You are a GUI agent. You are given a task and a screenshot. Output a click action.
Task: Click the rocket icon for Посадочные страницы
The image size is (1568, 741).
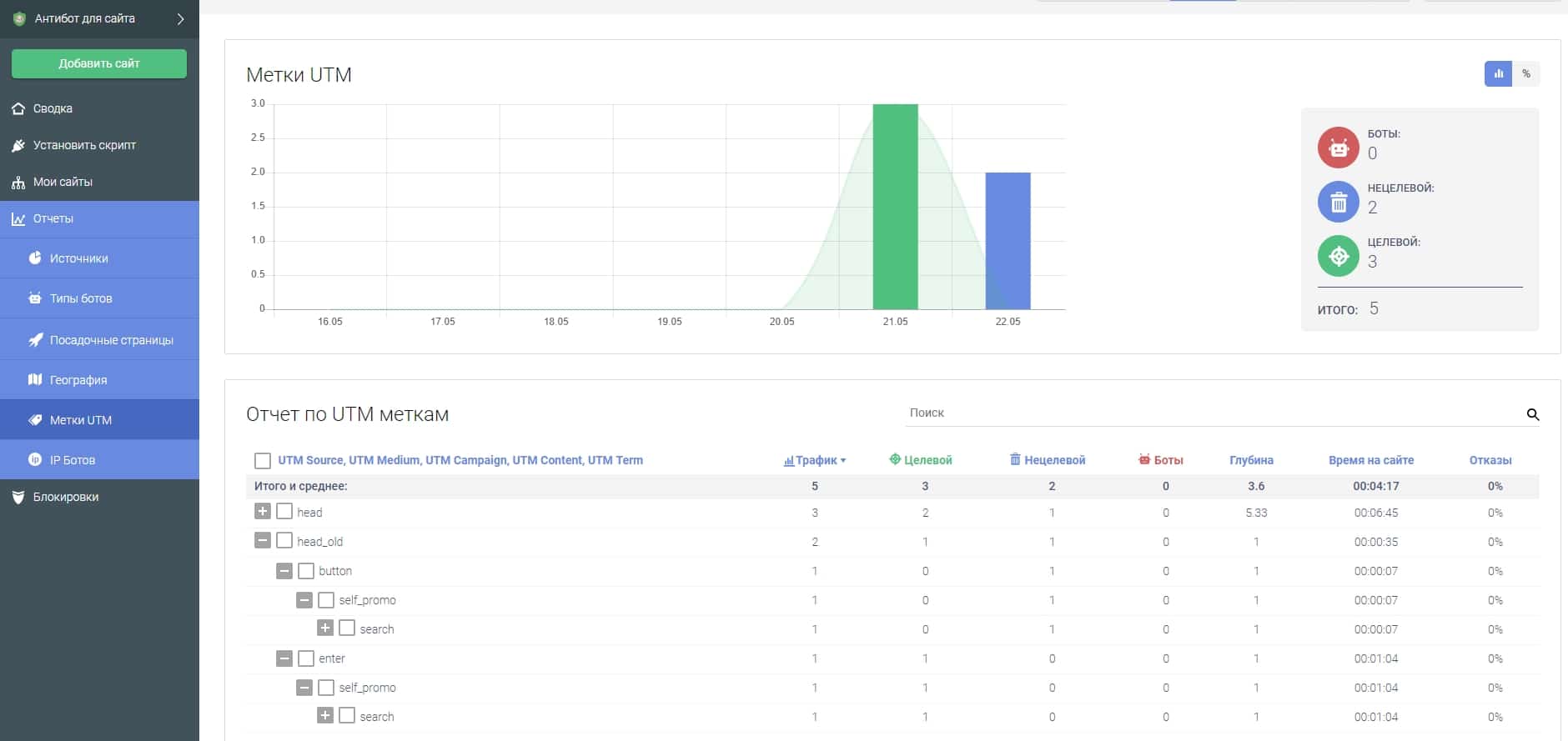pos(35,340)
